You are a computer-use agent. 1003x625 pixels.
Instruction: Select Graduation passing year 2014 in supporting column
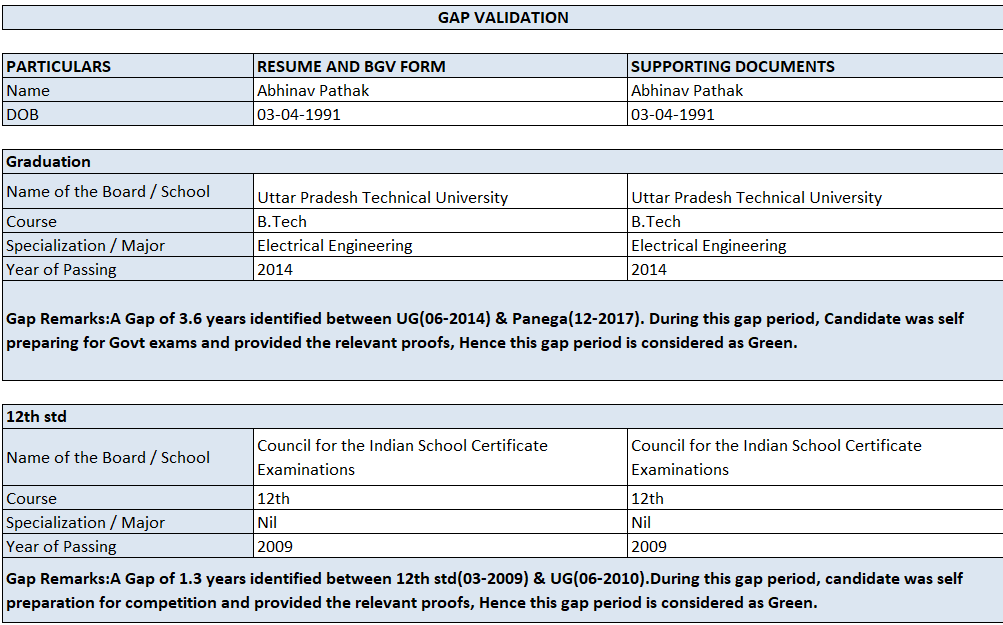tap(814, 269)
